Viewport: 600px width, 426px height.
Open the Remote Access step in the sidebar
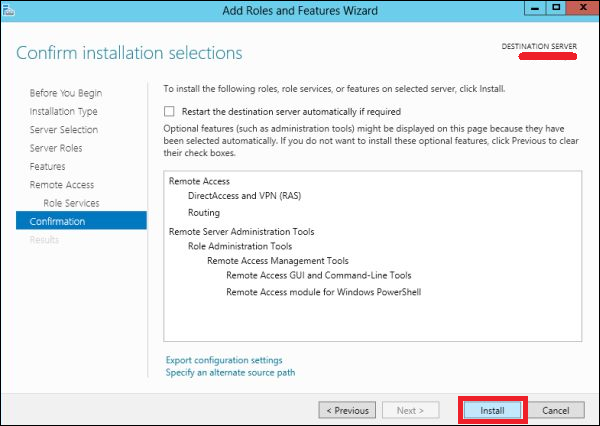62,185
